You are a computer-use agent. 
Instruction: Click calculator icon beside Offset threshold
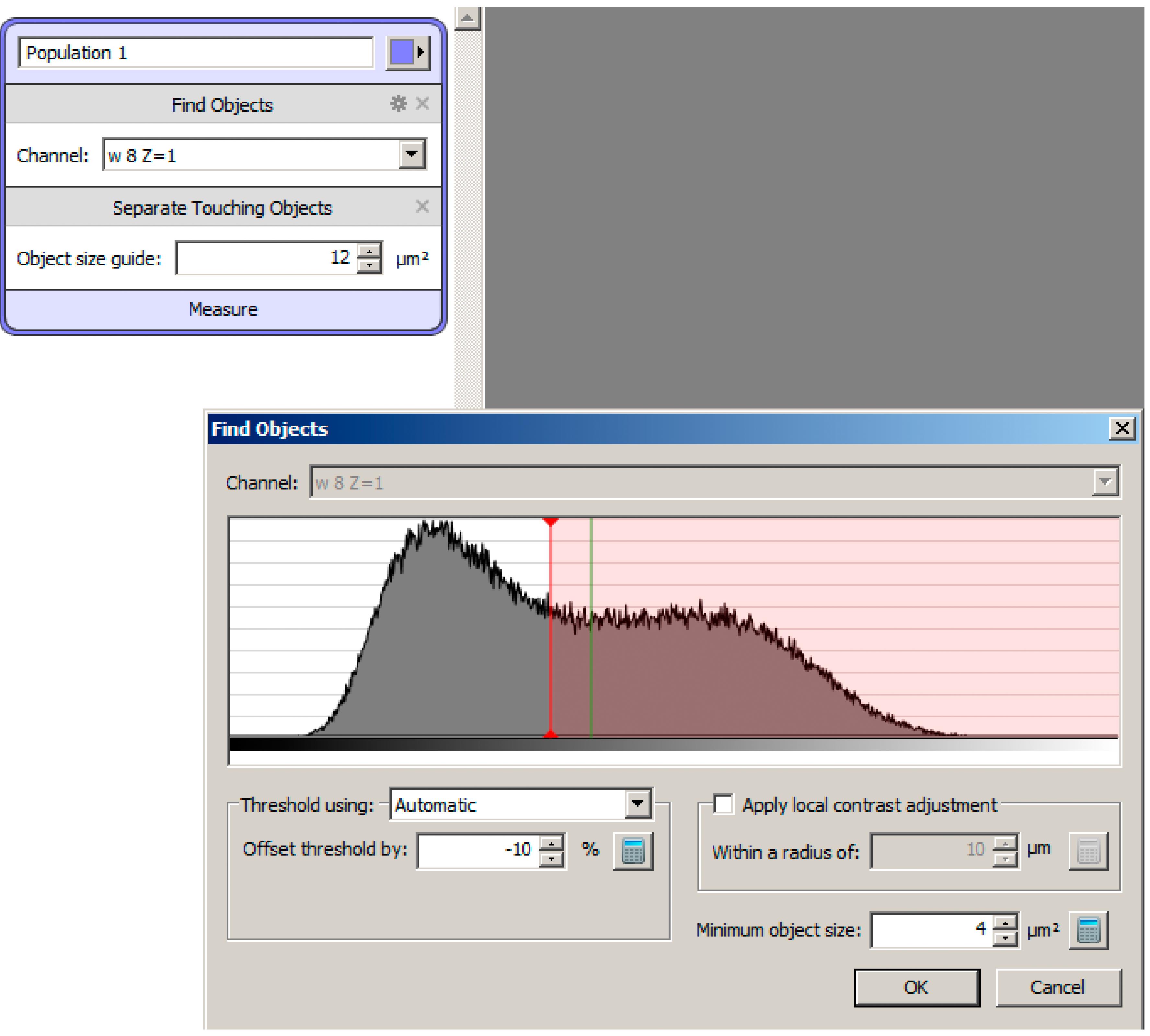click(x=632, y=851)
